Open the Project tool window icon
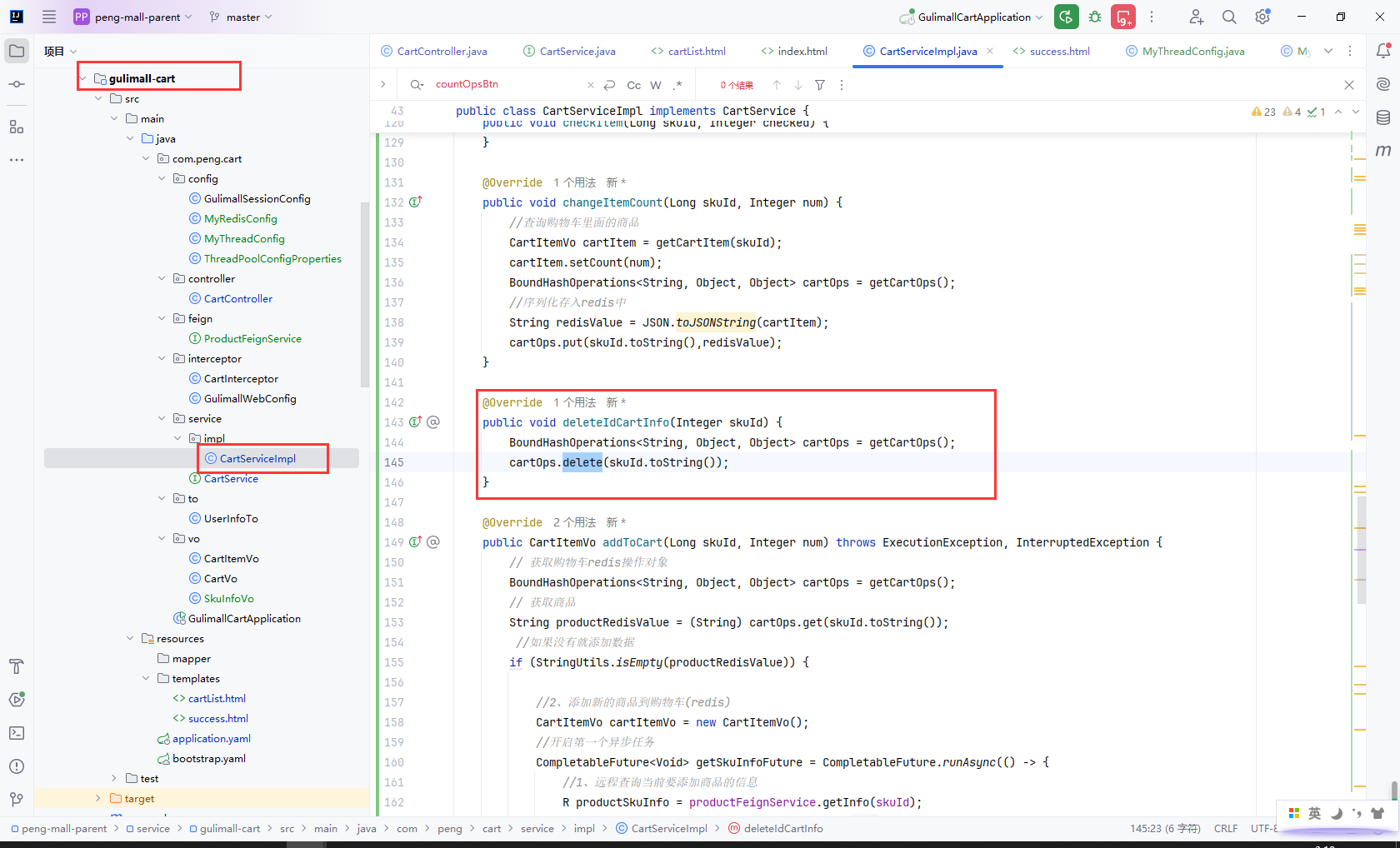 click(17, 51)
